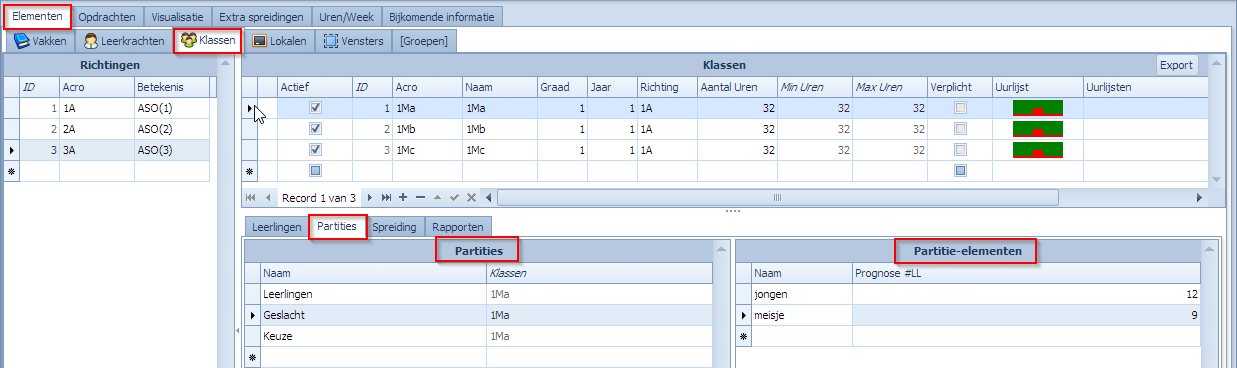Select the Geslacht partition row

tap(478, 315)
